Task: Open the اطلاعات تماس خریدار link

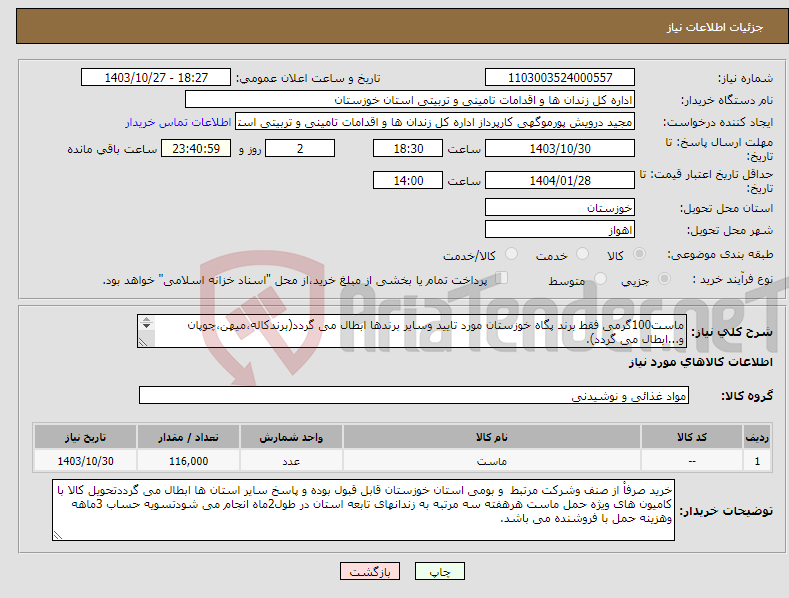Action: [x=178, y=122]
